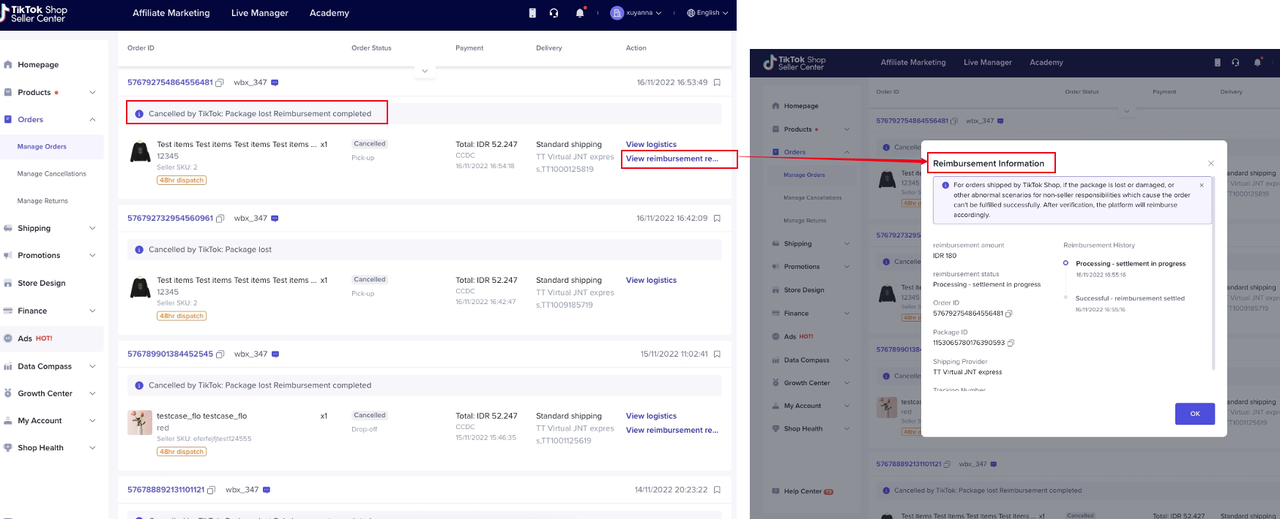Open order ID 576789901384452545 link
This screenshot has height=519, width=1280.
170,354
